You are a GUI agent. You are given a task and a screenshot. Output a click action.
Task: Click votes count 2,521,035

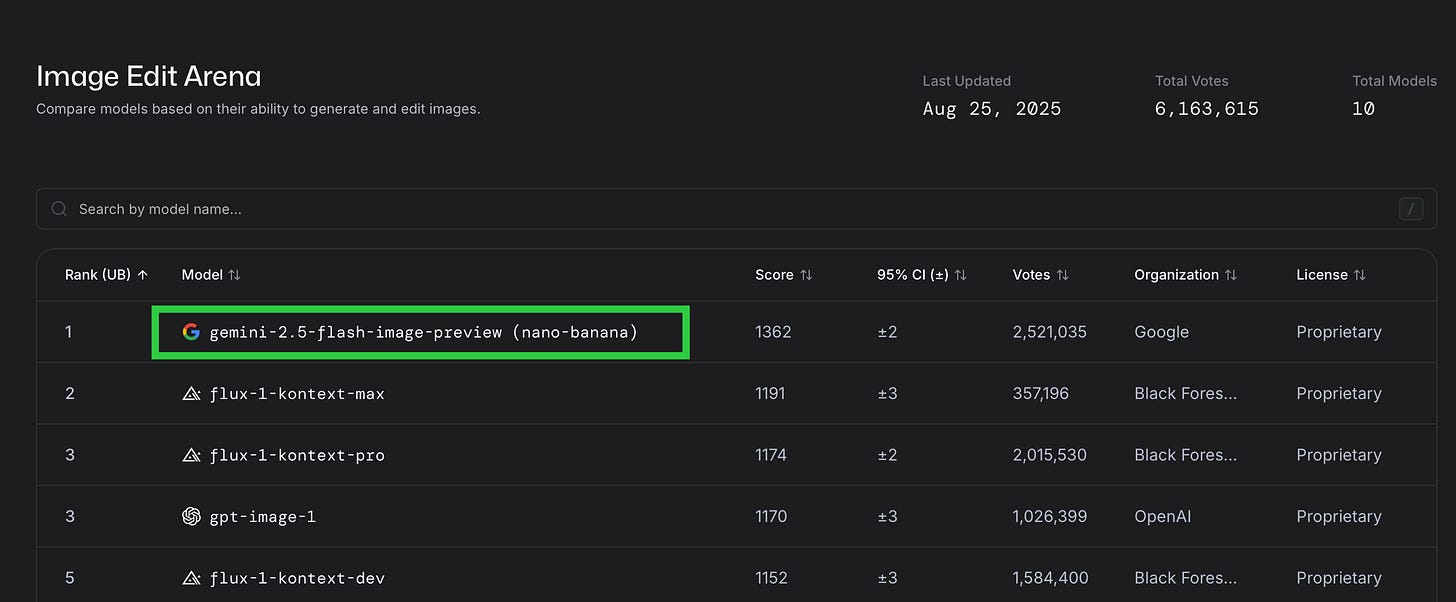tap(1049, 332)
